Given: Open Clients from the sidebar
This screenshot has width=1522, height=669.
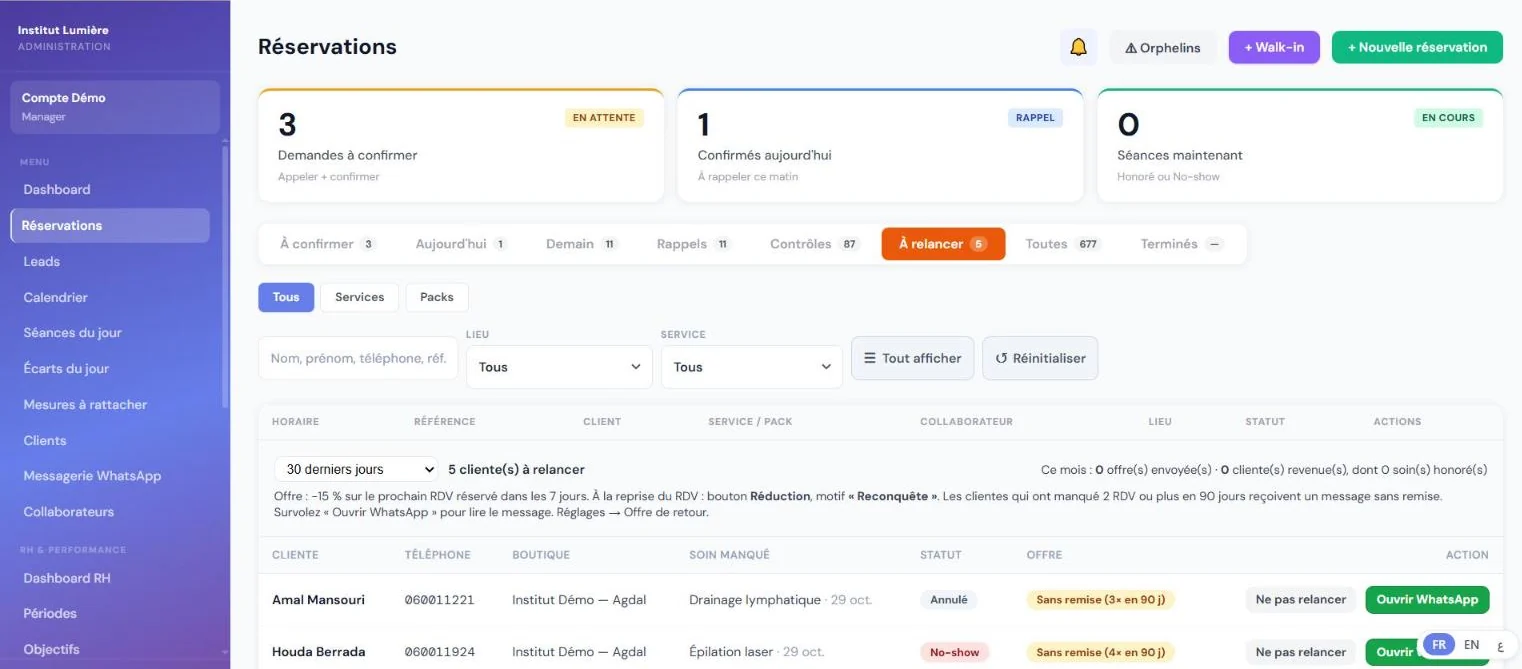Looking at the screenshot, I should coord(110,441).
